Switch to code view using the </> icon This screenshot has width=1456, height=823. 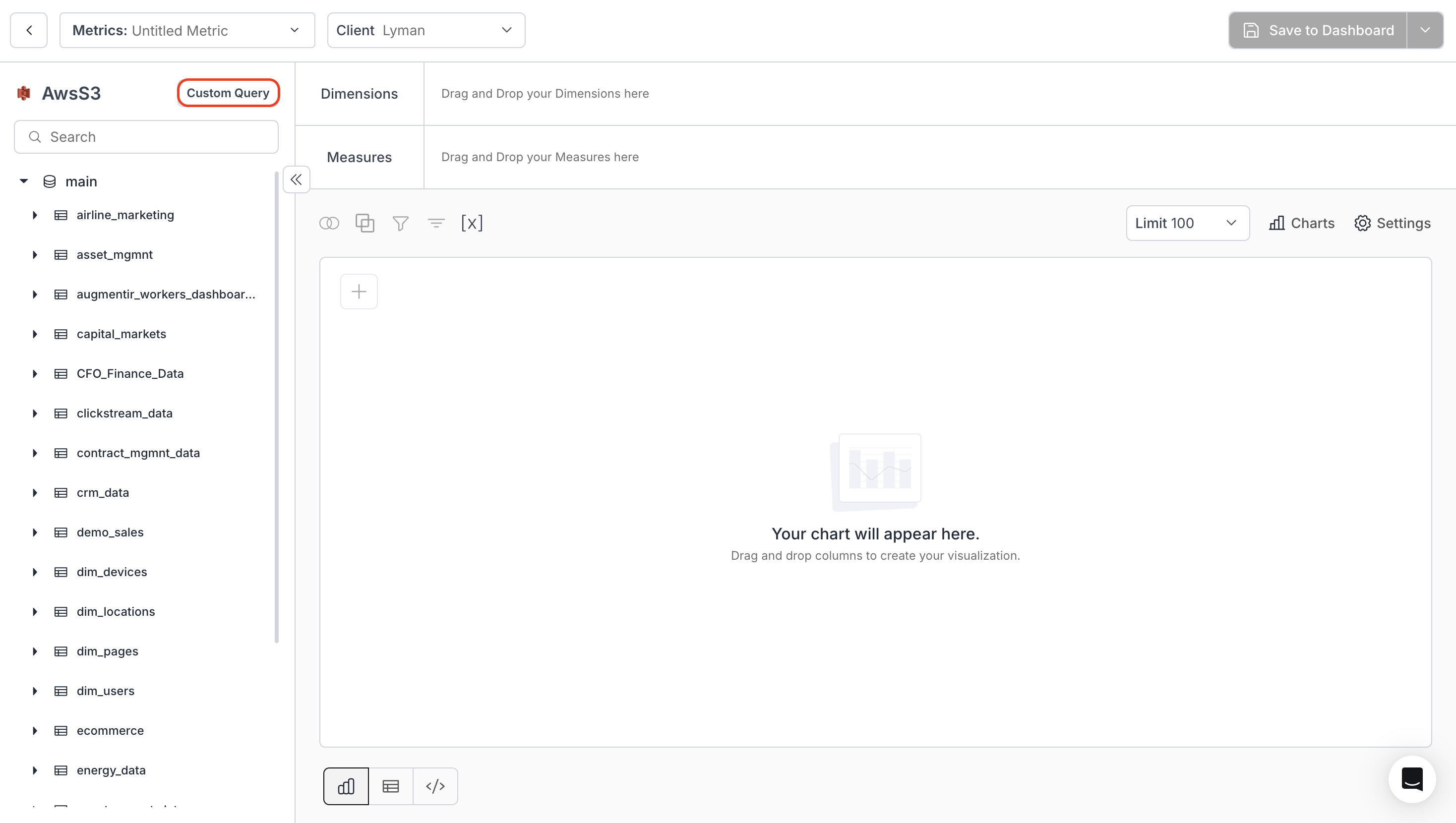[x=435, y=786]
